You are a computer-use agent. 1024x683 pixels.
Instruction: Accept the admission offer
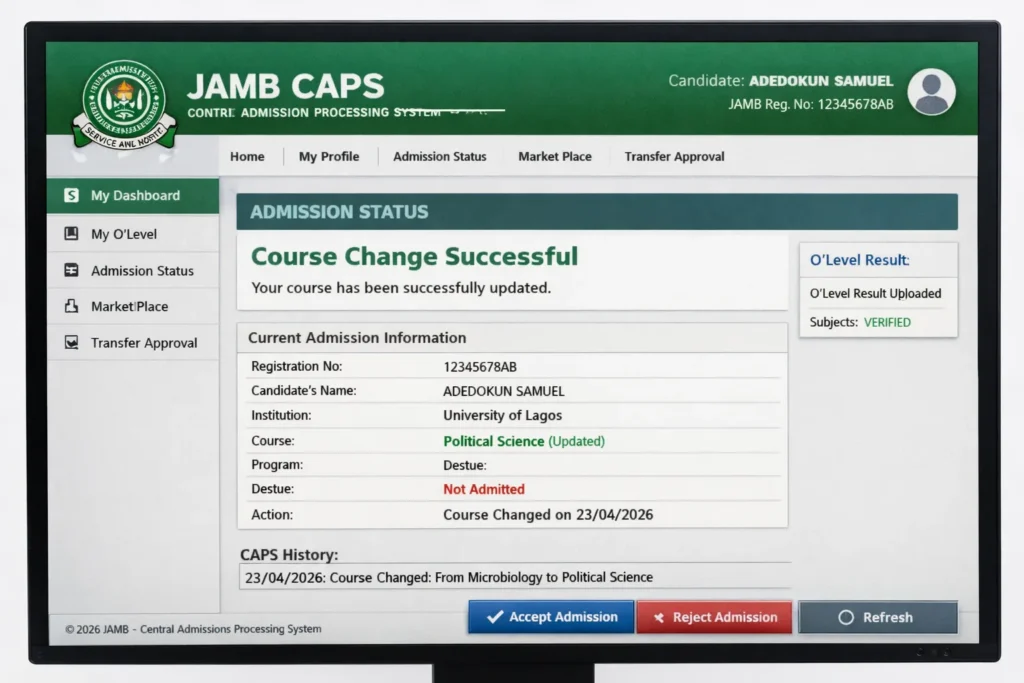(550, 617)
